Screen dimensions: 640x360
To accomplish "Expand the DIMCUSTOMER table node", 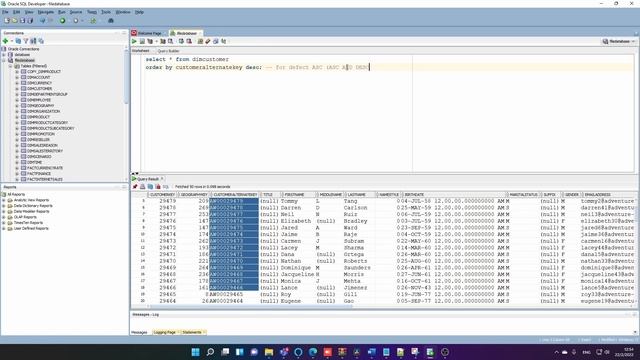I will (x=17, y=89).
